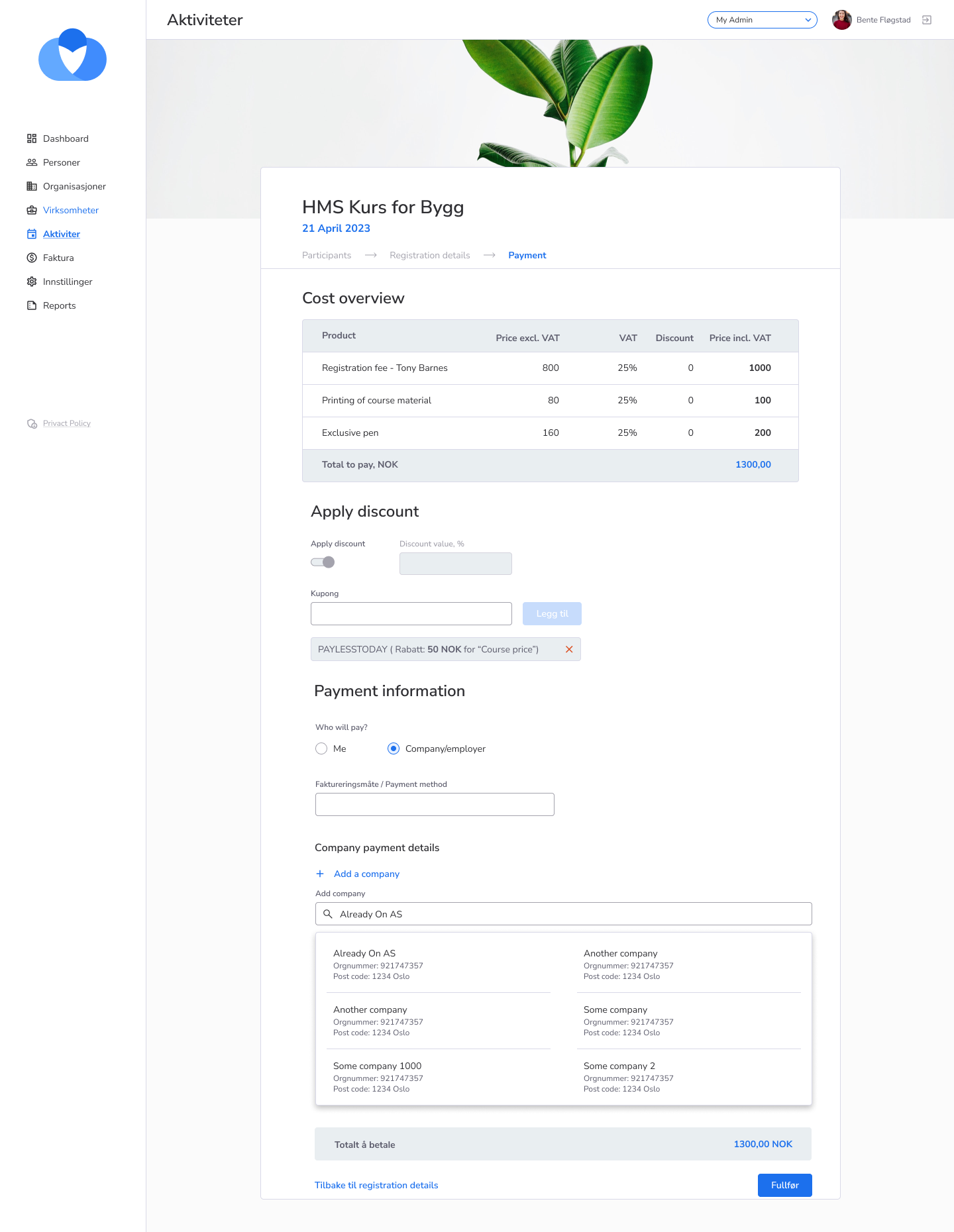
Task: Click the Innstillinger gear icon
Action: click(32, 282)
